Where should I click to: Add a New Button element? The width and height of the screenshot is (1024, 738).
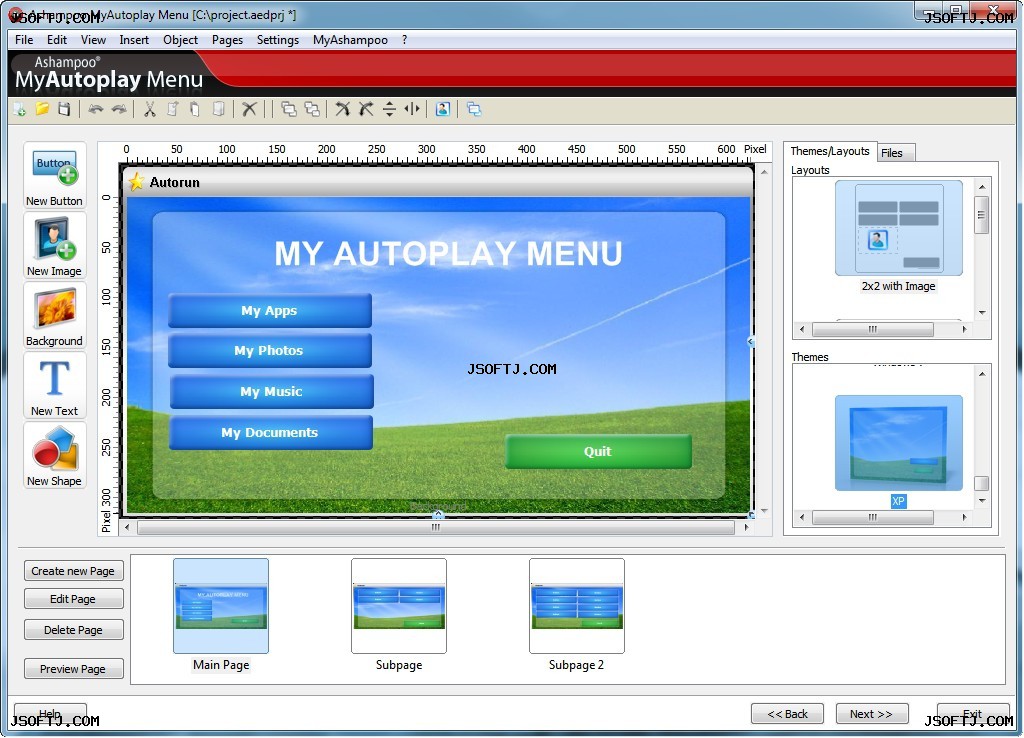click(x=54, y=176)
